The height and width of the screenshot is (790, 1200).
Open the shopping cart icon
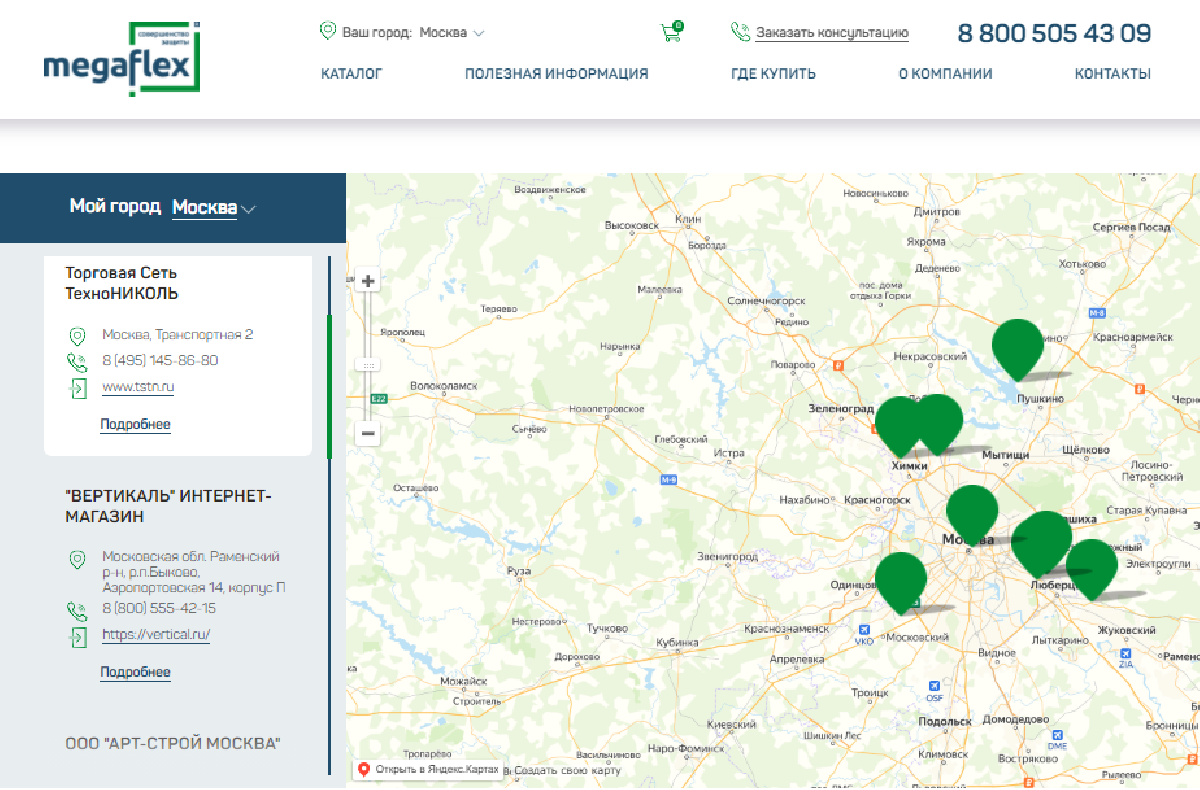pos(672,31)
